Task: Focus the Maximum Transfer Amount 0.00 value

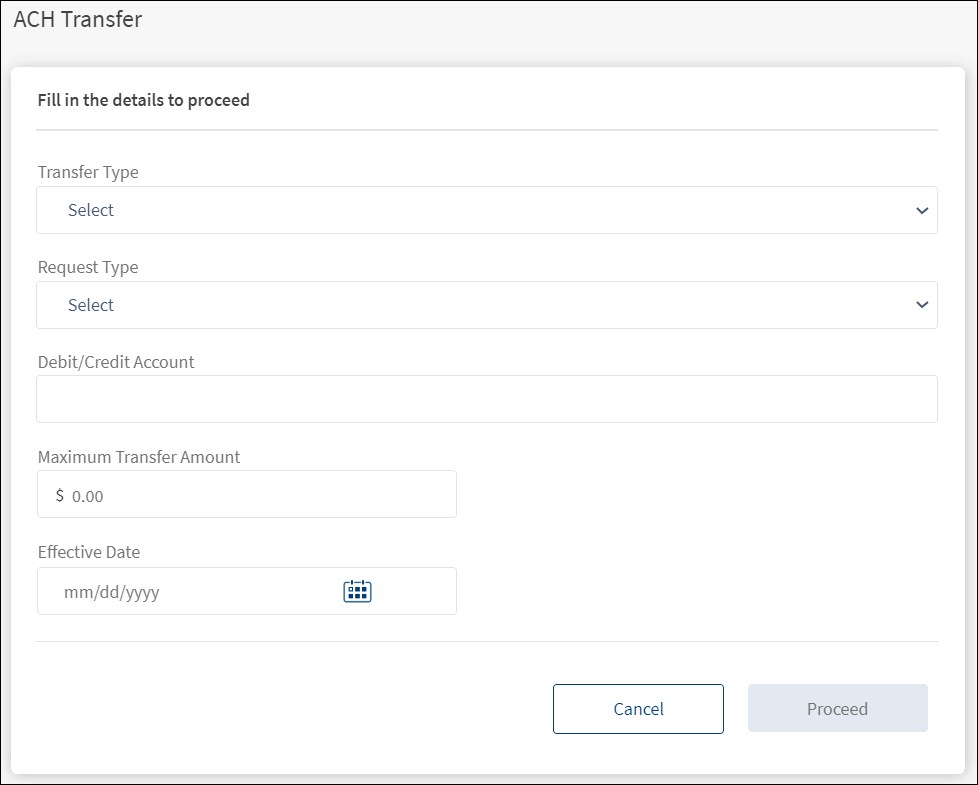Action: 88,496
